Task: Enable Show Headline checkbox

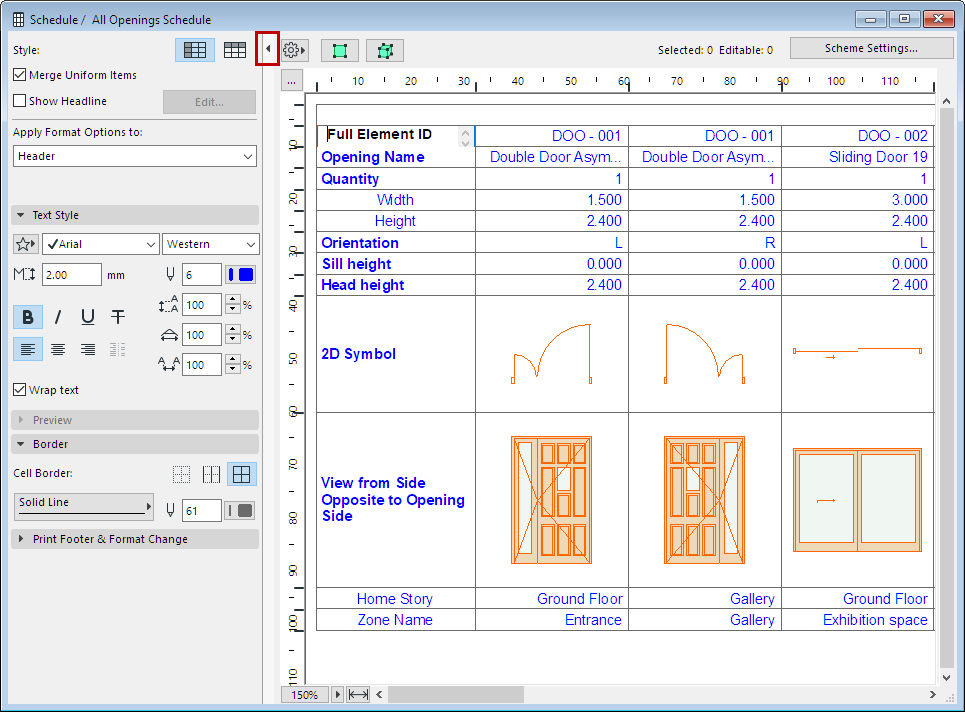Action: (20, 101)
